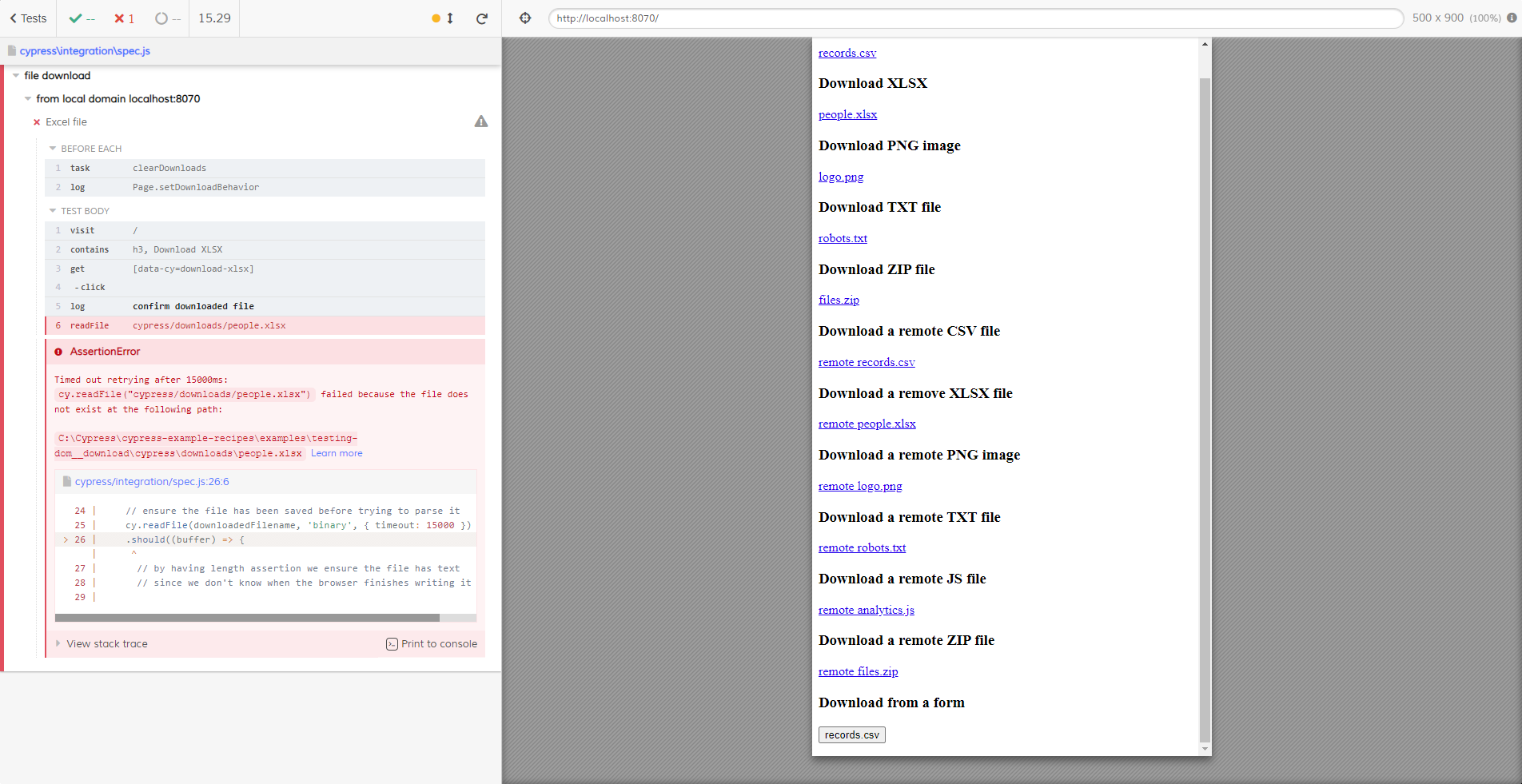Click the files.zip download link
The width and height of the screenshot is (1522, 784).
point(839,300)
